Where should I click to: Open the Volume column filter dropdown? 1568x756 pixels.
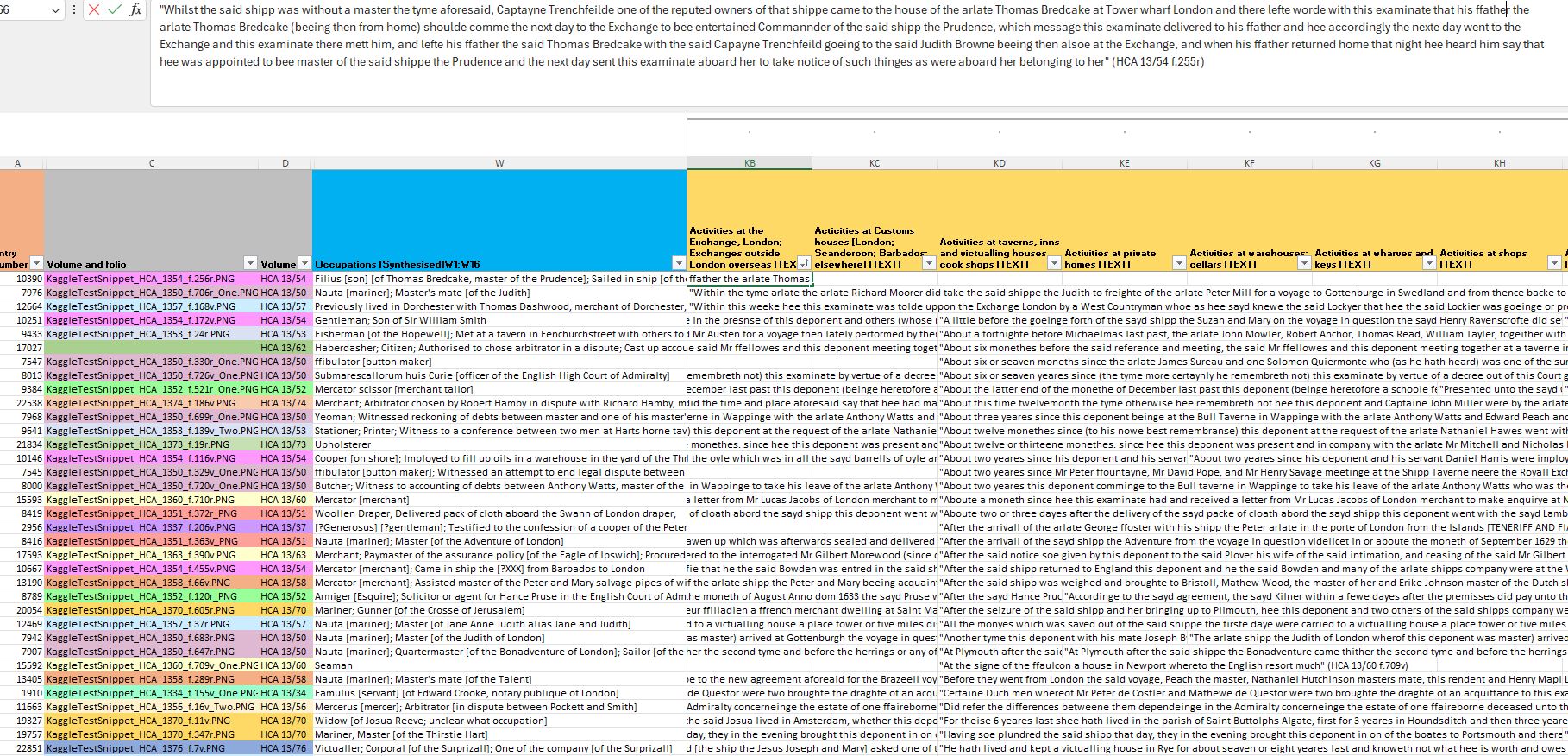[x=304, y=263]
